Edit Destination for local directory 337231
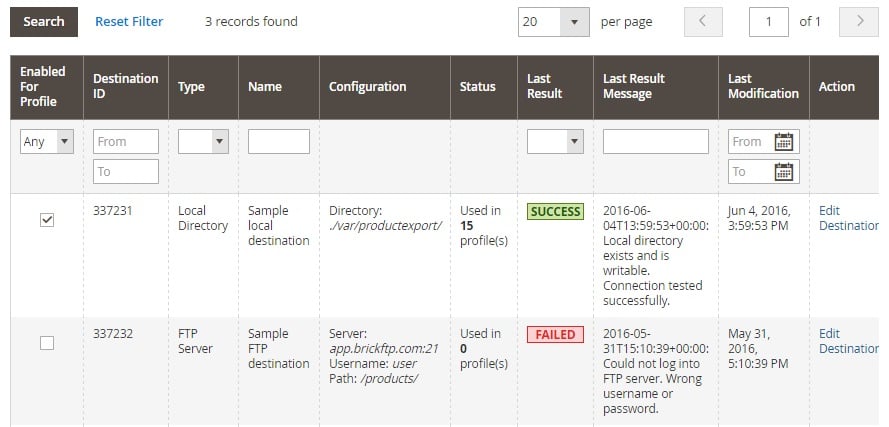Screen dimensions: 889x427 point(849,218)
